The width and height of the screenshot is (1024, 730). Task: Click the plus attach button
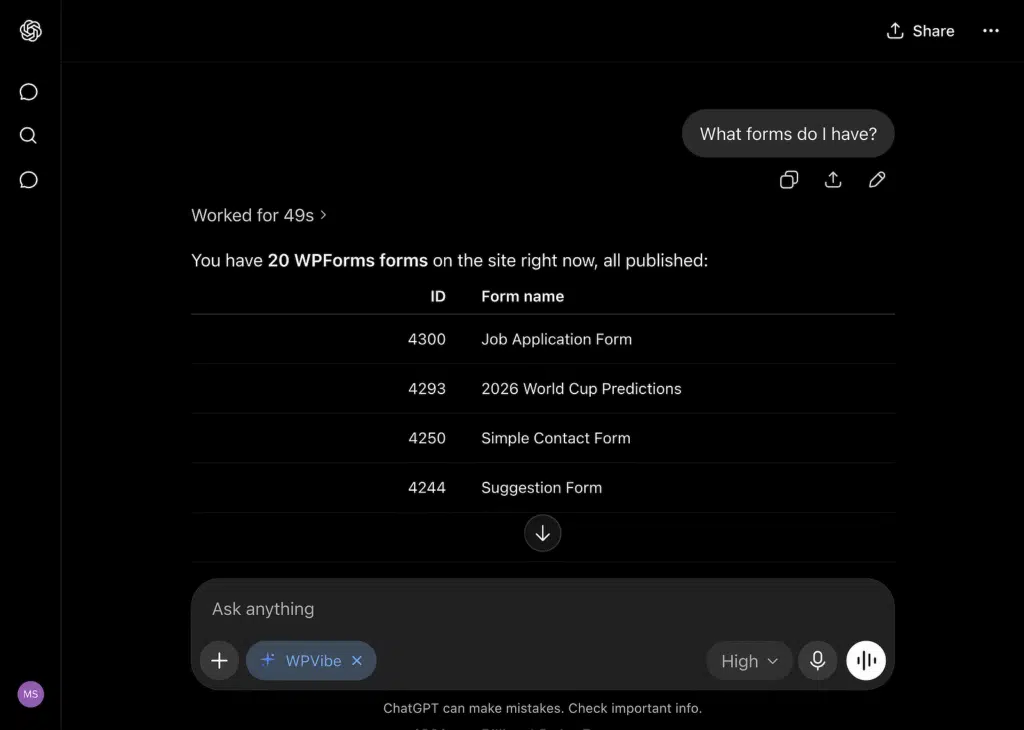click(219, 661)
